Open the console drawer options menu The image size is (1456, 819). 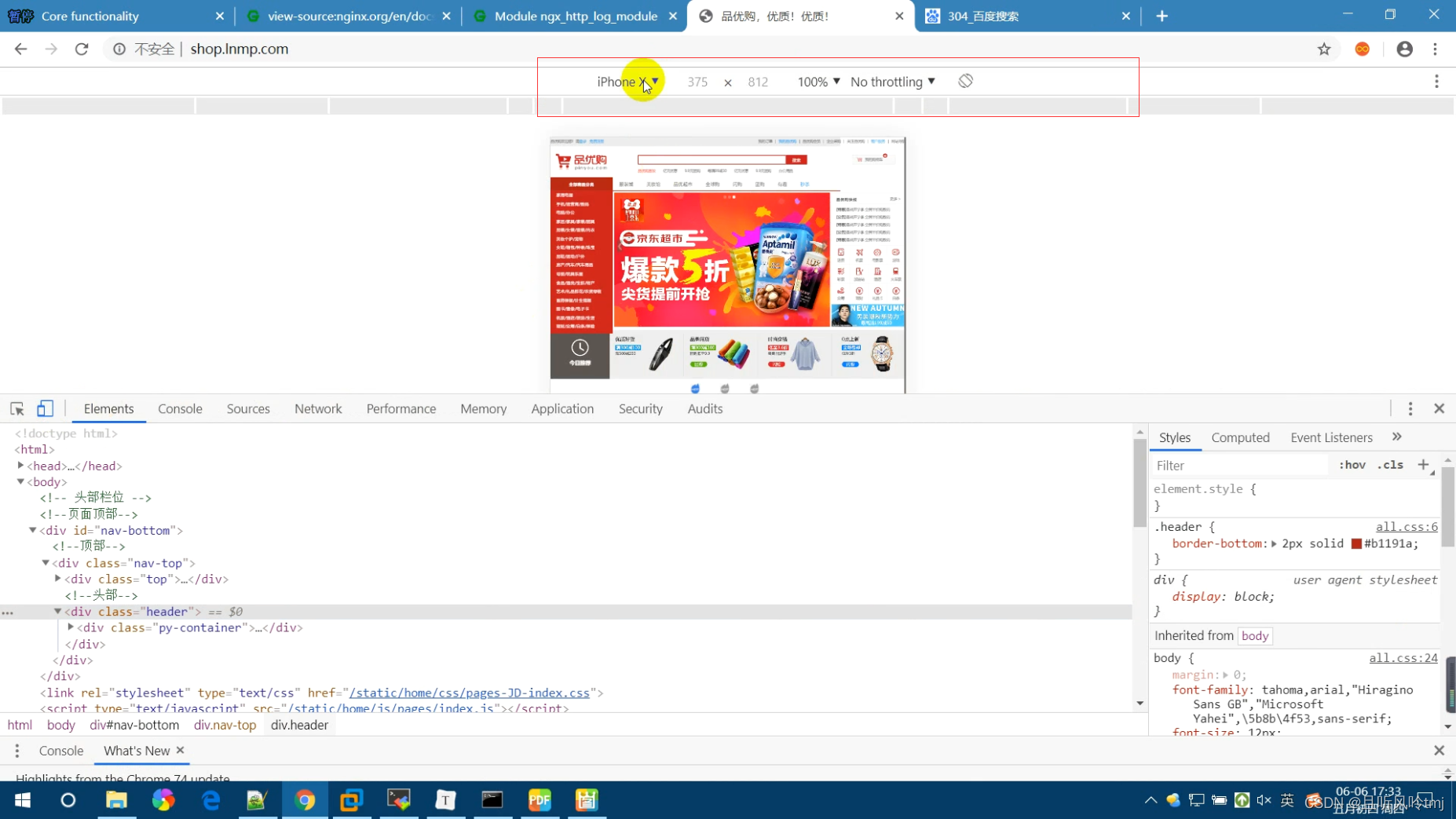[16, 751]
